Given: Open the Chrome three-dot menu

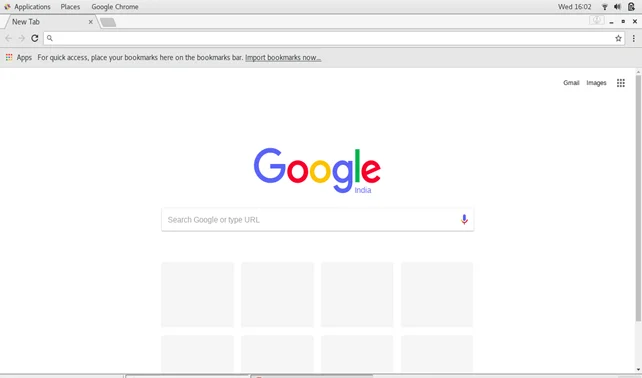Looking at the screenshot, I should 633,38.
